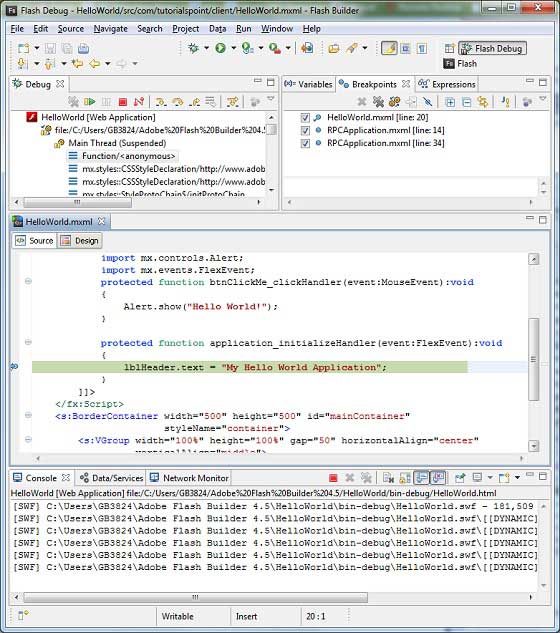The height and width of the screenshot is (633, 560).
Task: Select the Flash Debug perspective button
Action: click(x=493, y=48)
